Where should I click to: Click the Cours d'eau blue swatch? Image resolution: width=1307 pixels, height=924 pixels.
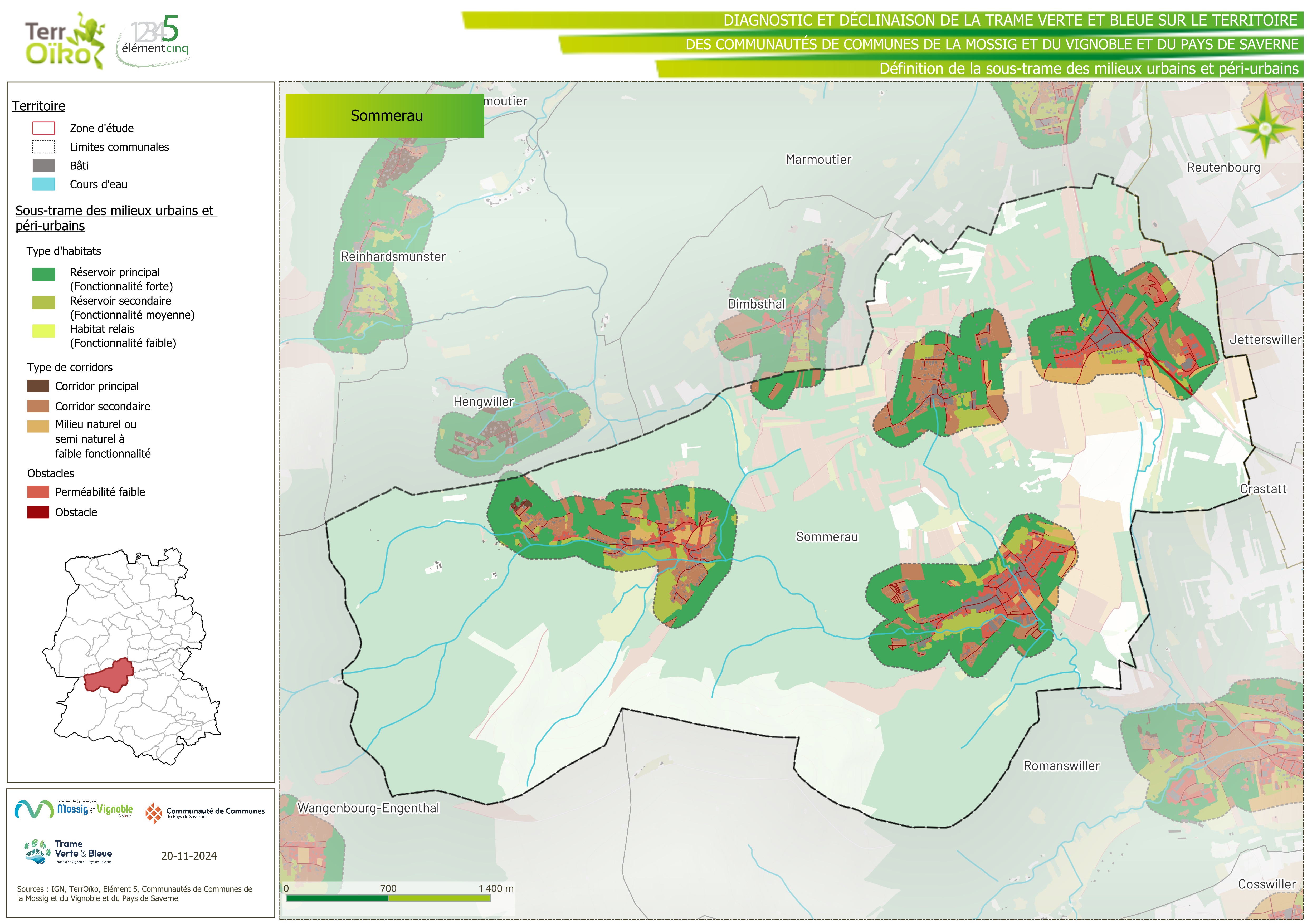[x=43, y=184]
